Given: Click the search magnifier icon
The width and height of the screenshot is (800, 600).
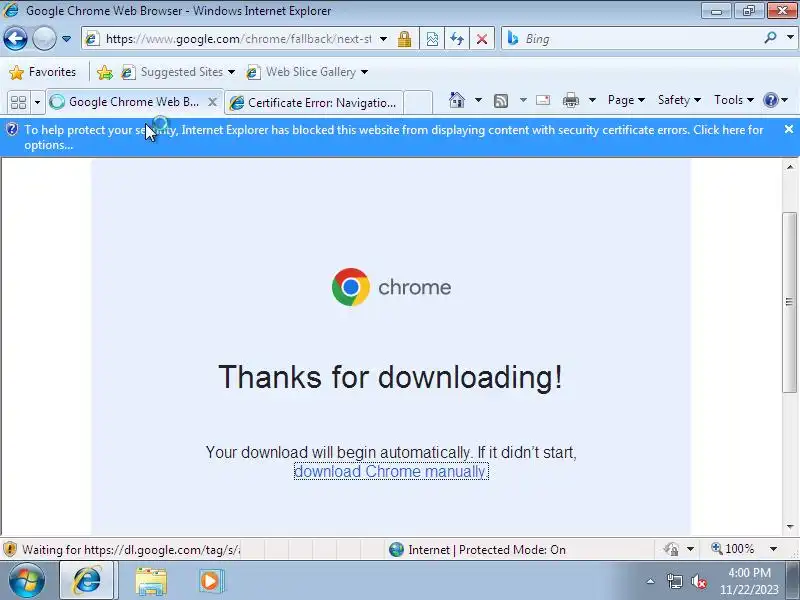Looking at the screenshot, I should click(x=770, y=38).
